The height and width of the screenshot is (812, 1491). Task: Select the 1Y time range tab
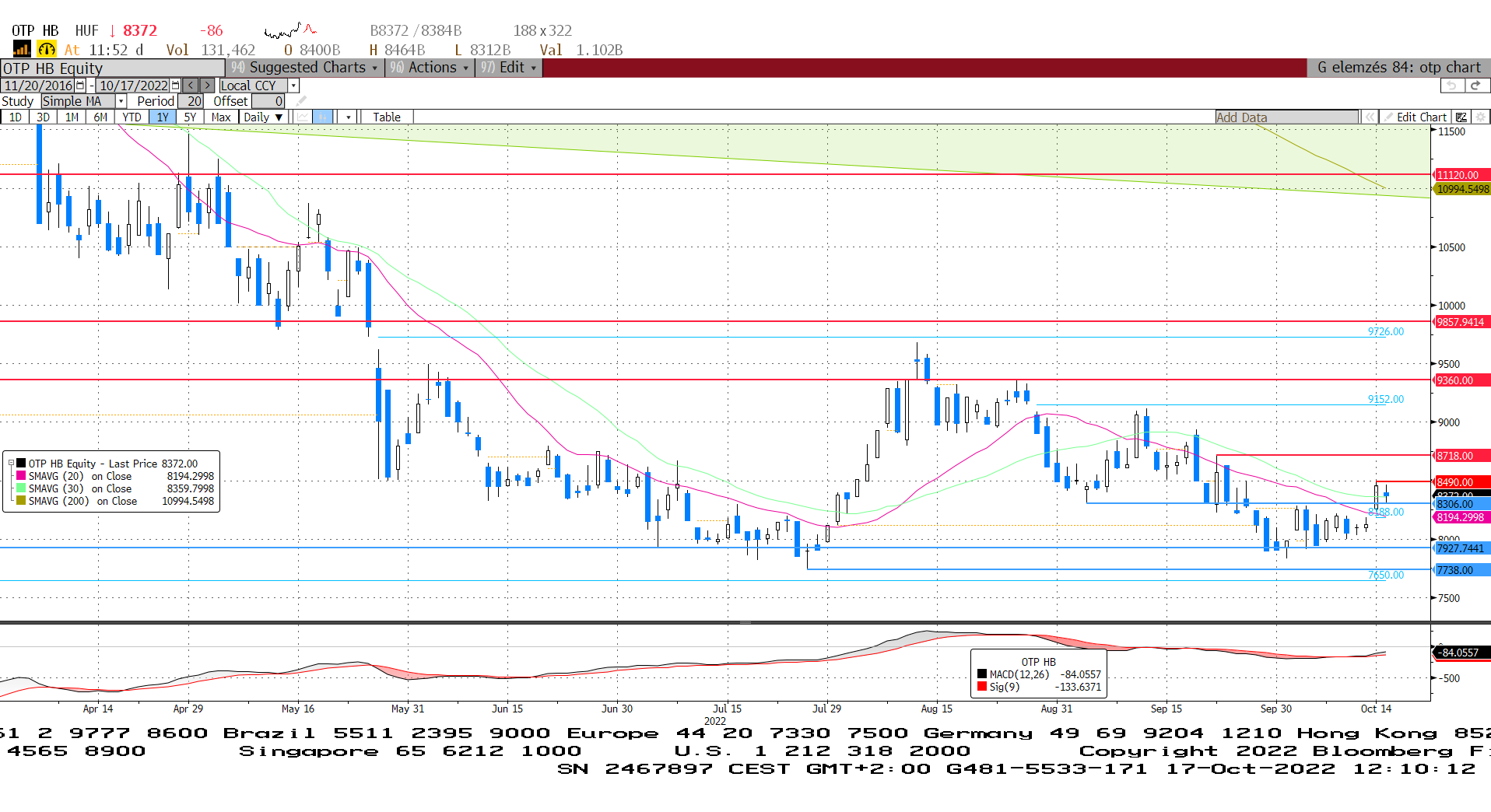click(162, 117)
